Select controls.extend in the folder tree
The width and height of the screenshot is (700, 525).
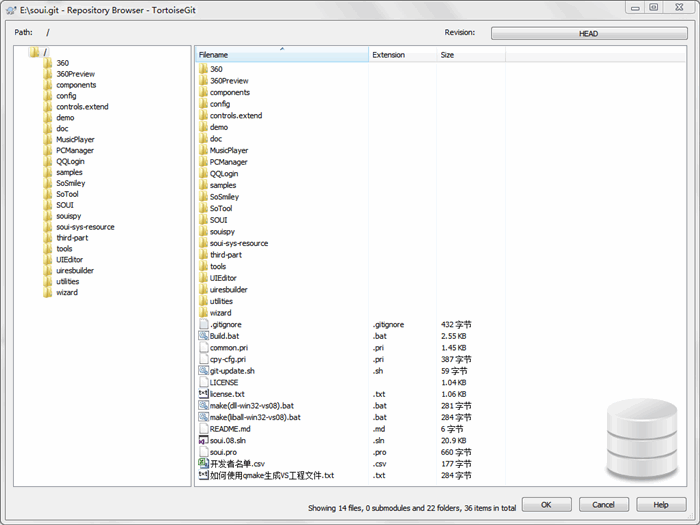[82, 107]
